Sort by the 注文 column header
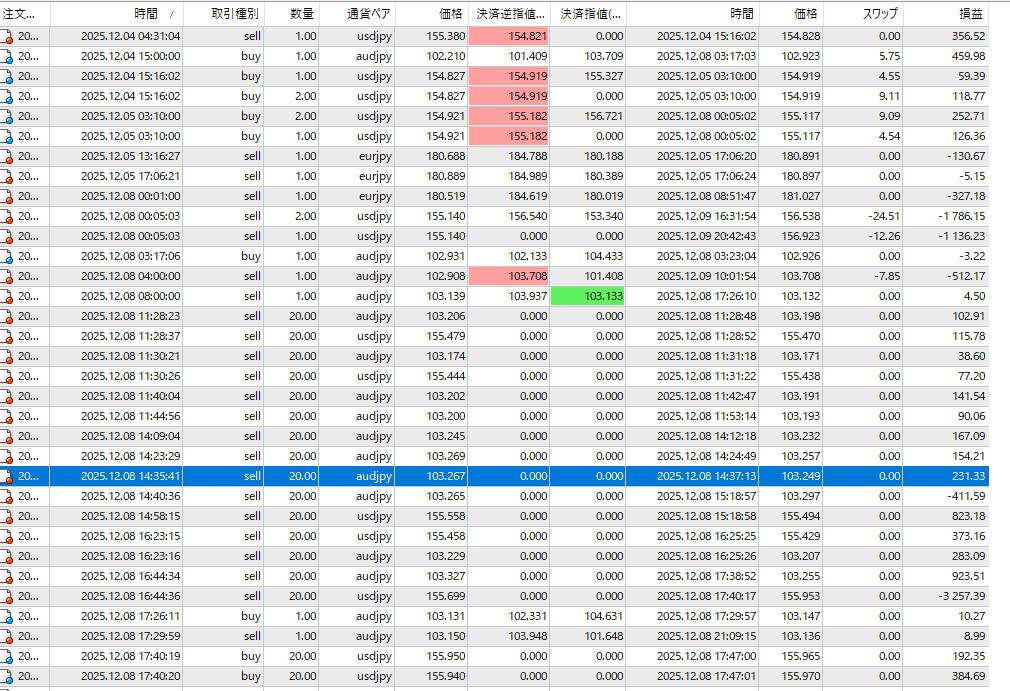This screenshot has width=1010, height=691. coord(25,14)
